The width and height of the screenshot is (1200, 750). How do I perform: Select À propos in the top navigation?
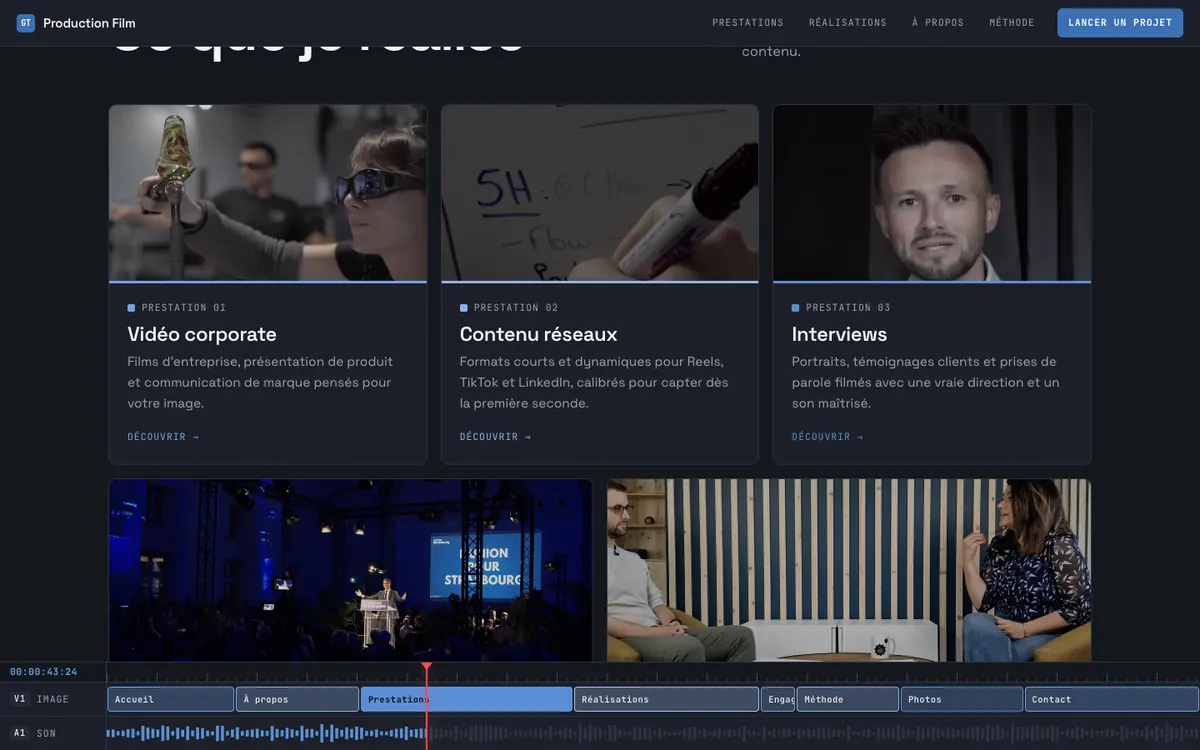pyautogui.click(x=938, y=23)
